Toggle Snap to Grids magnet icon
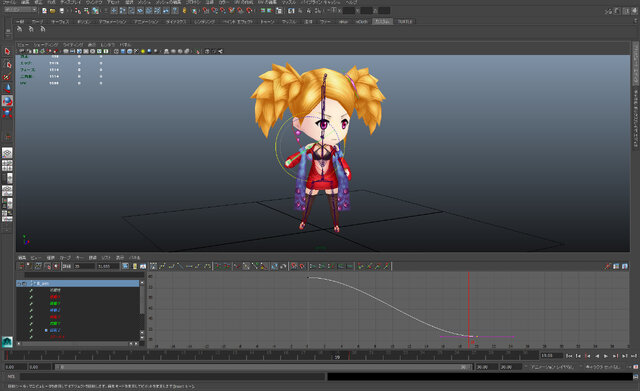Viewport: 640px width, 391px height. click(205, 11)
